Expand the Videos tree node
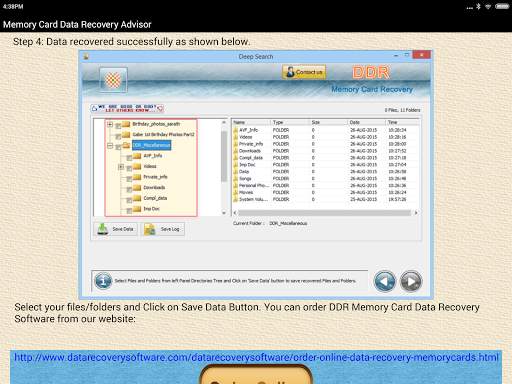The width and height of the screenshot is (512, 384). [x=121, y=167]
